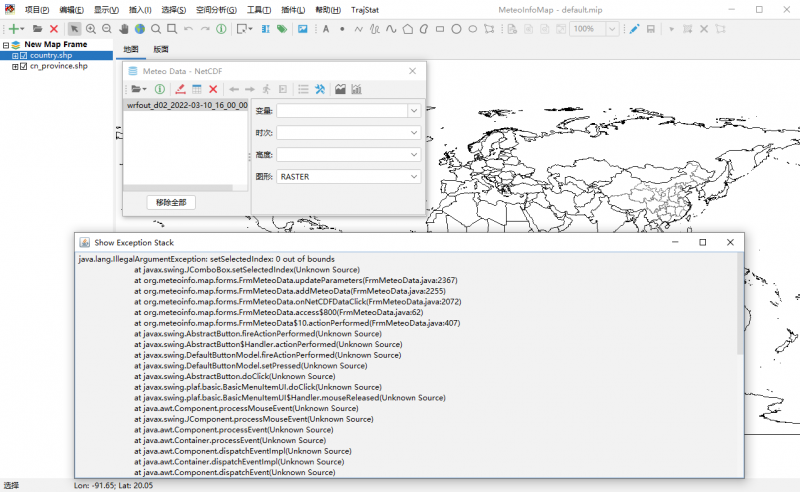The image size is (800, 492).
Task: Click the Add Layer plus icon
Action: (x=14, y=29)
